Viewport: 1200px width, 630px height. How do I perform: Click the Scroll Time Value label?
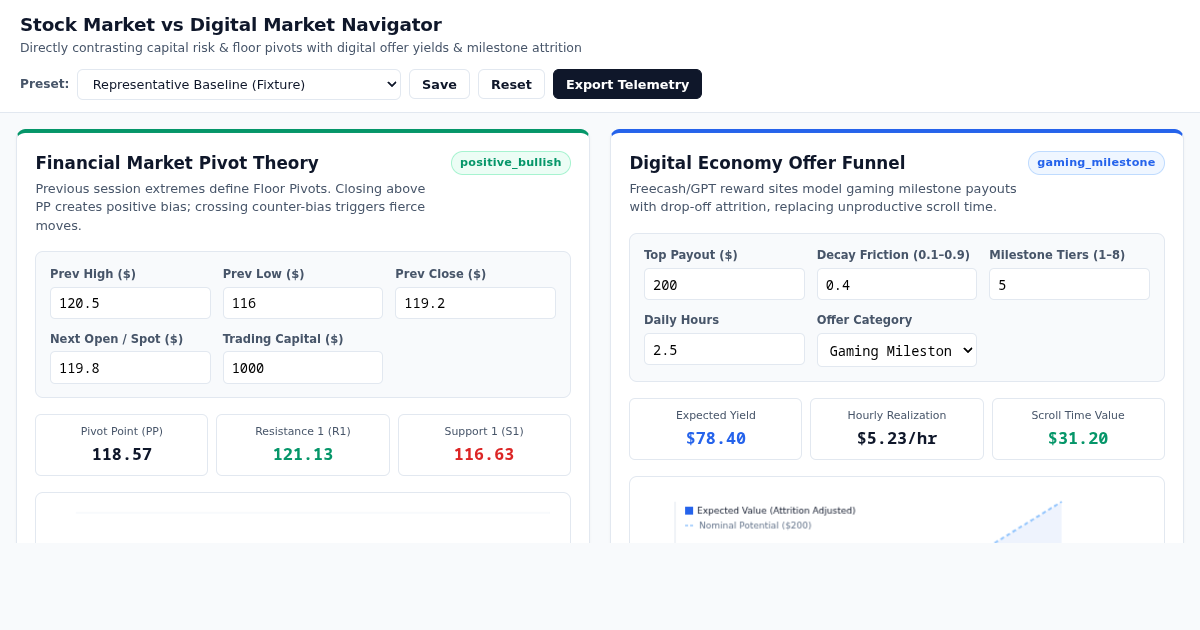[1078, 415]
